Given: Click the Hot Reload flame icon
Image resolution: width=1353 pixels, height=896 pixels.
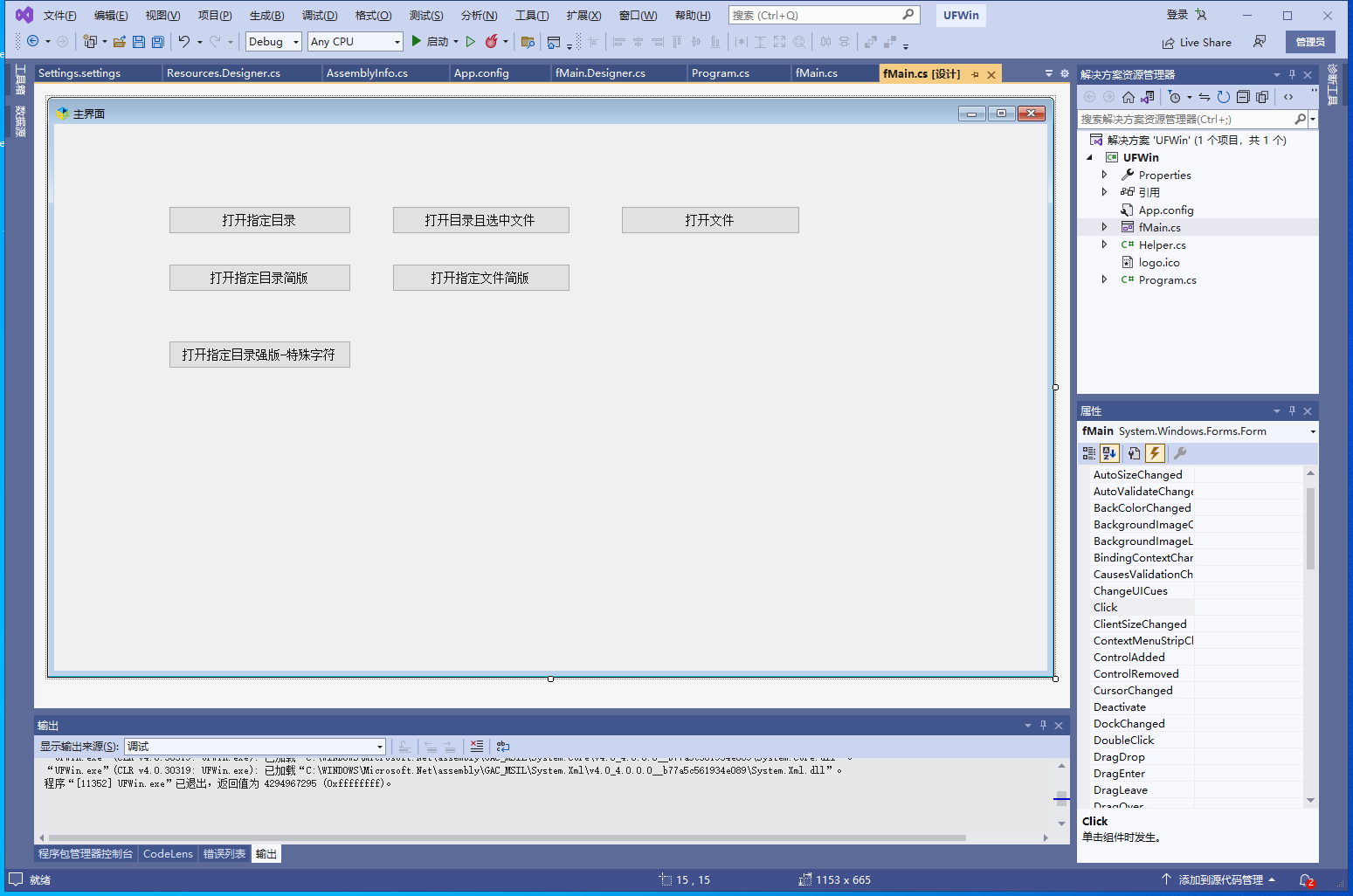Looking at the screenshot, I should point(492,42).
